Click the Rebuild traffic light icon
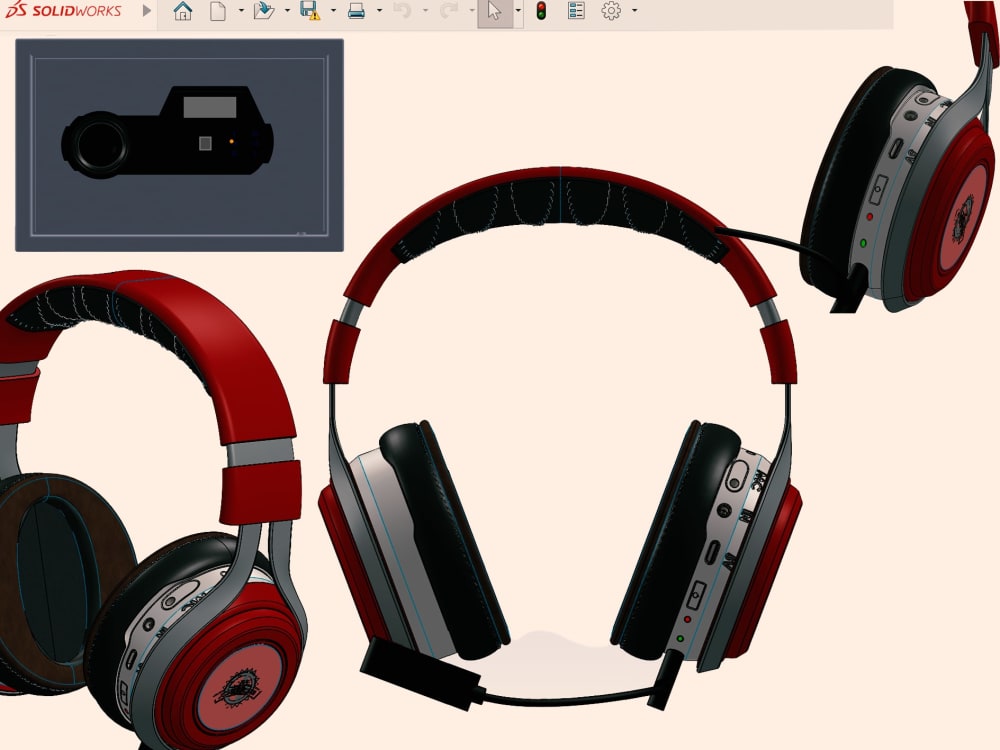 (x=541, y=11)
